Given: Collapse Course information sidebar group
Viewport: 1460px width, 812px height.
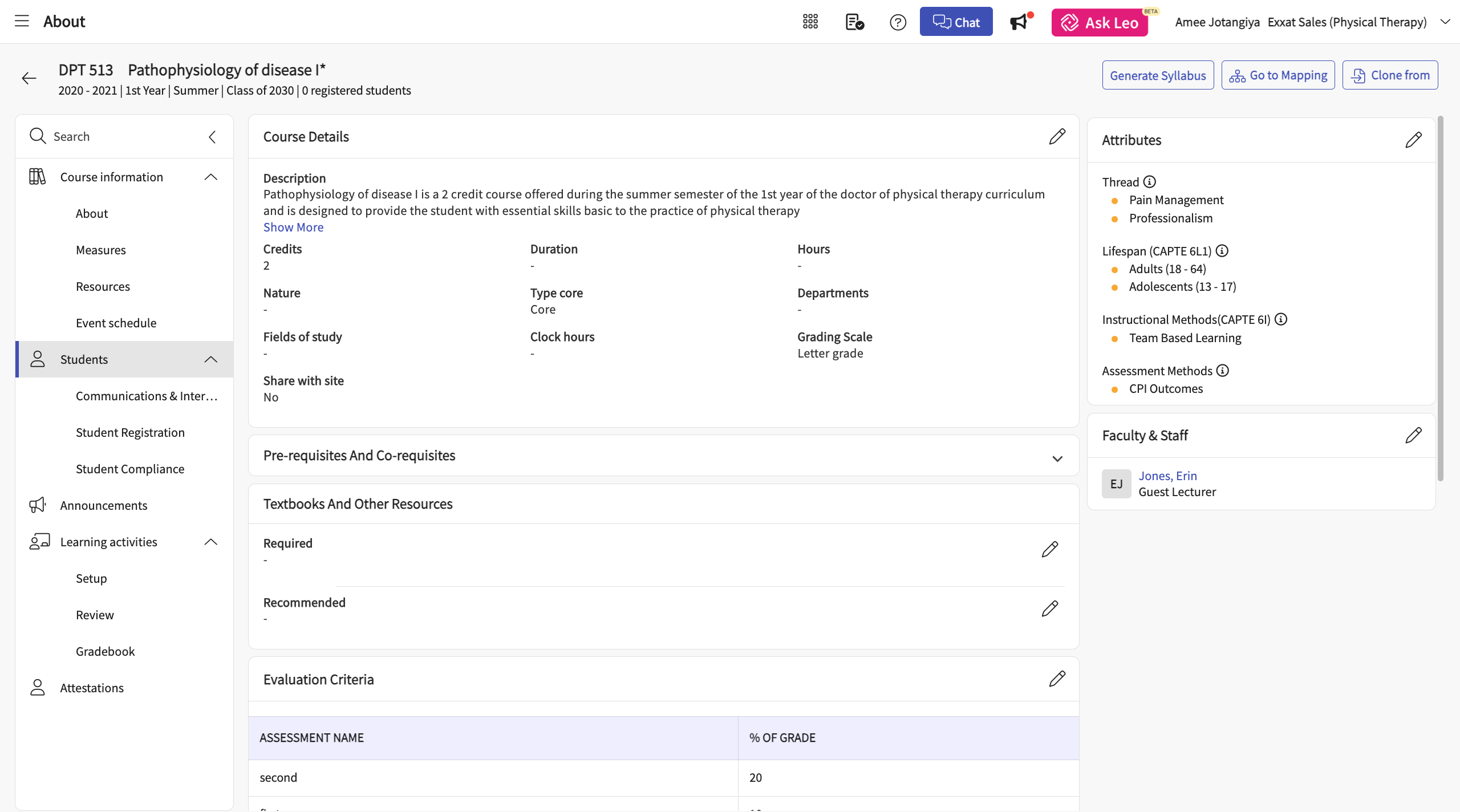Looking at the screenshot, I should pos(211,177).
